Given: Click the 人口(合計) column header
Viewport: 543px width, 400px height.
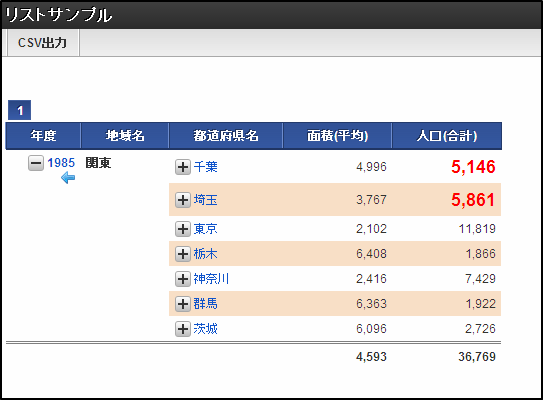Looking at the screenshot, I should click(x=447, y=135).
